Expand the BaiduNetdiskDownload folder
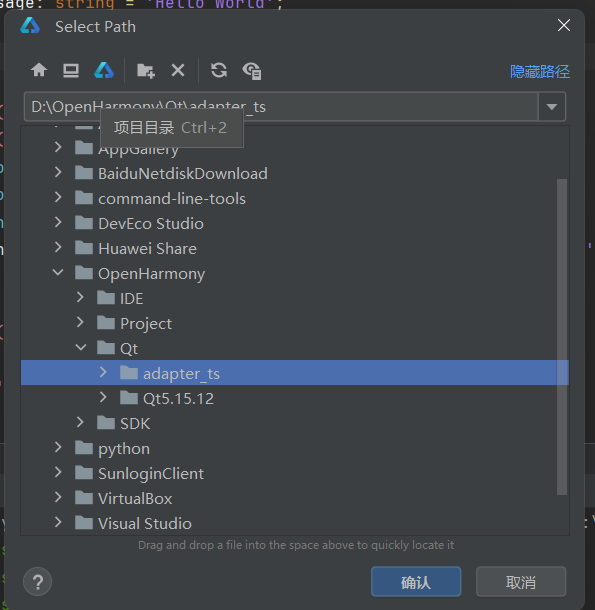 click(x=58, y=172)
